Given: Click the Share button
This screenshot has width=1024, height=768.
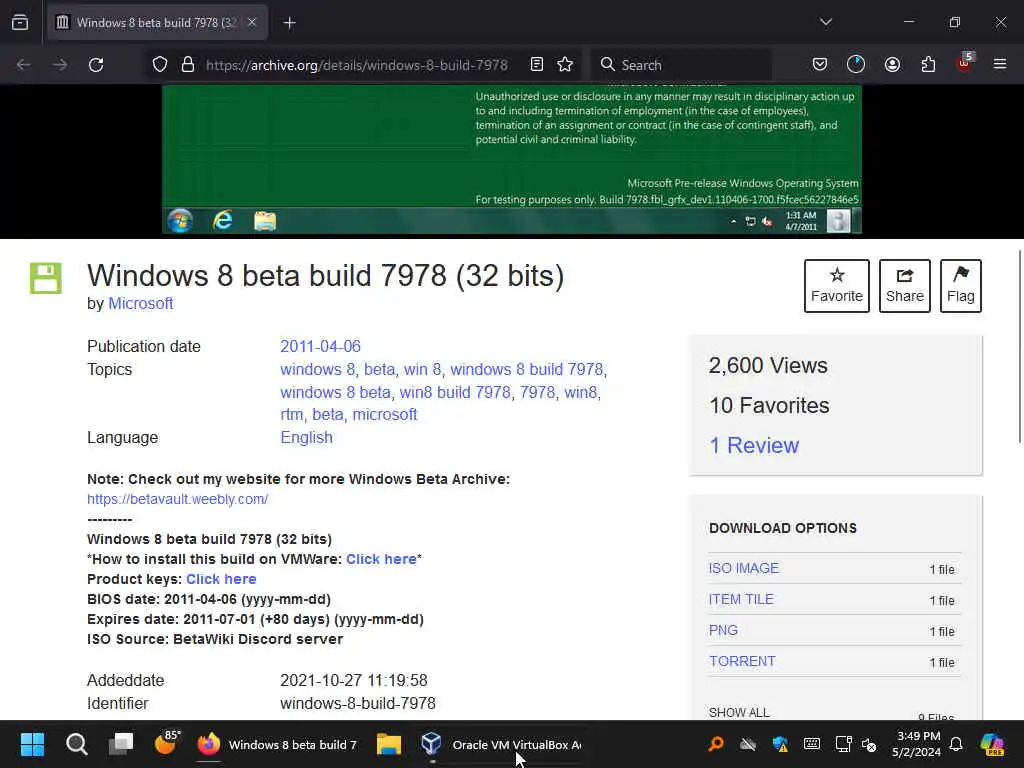Looking at the screenshot, I should (904, 286).
